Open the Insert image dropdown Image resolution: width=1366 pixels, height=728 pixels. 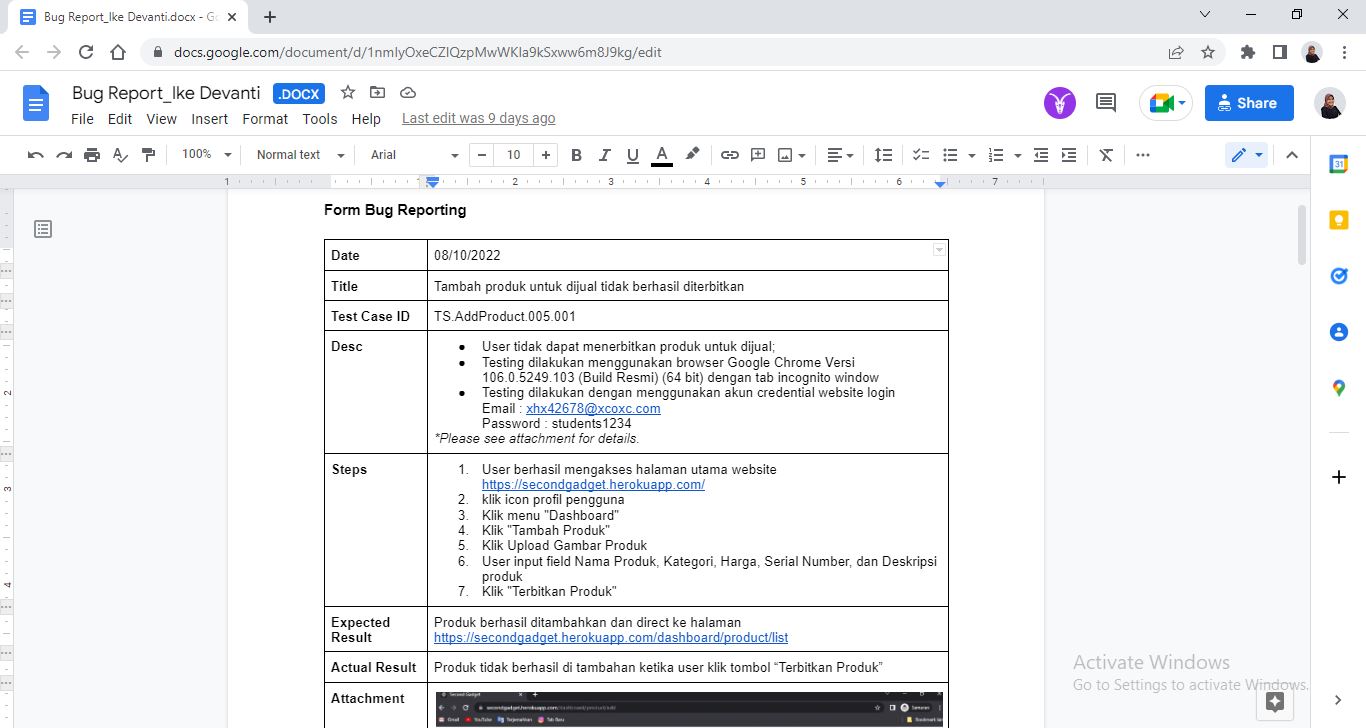pos(792,155)
